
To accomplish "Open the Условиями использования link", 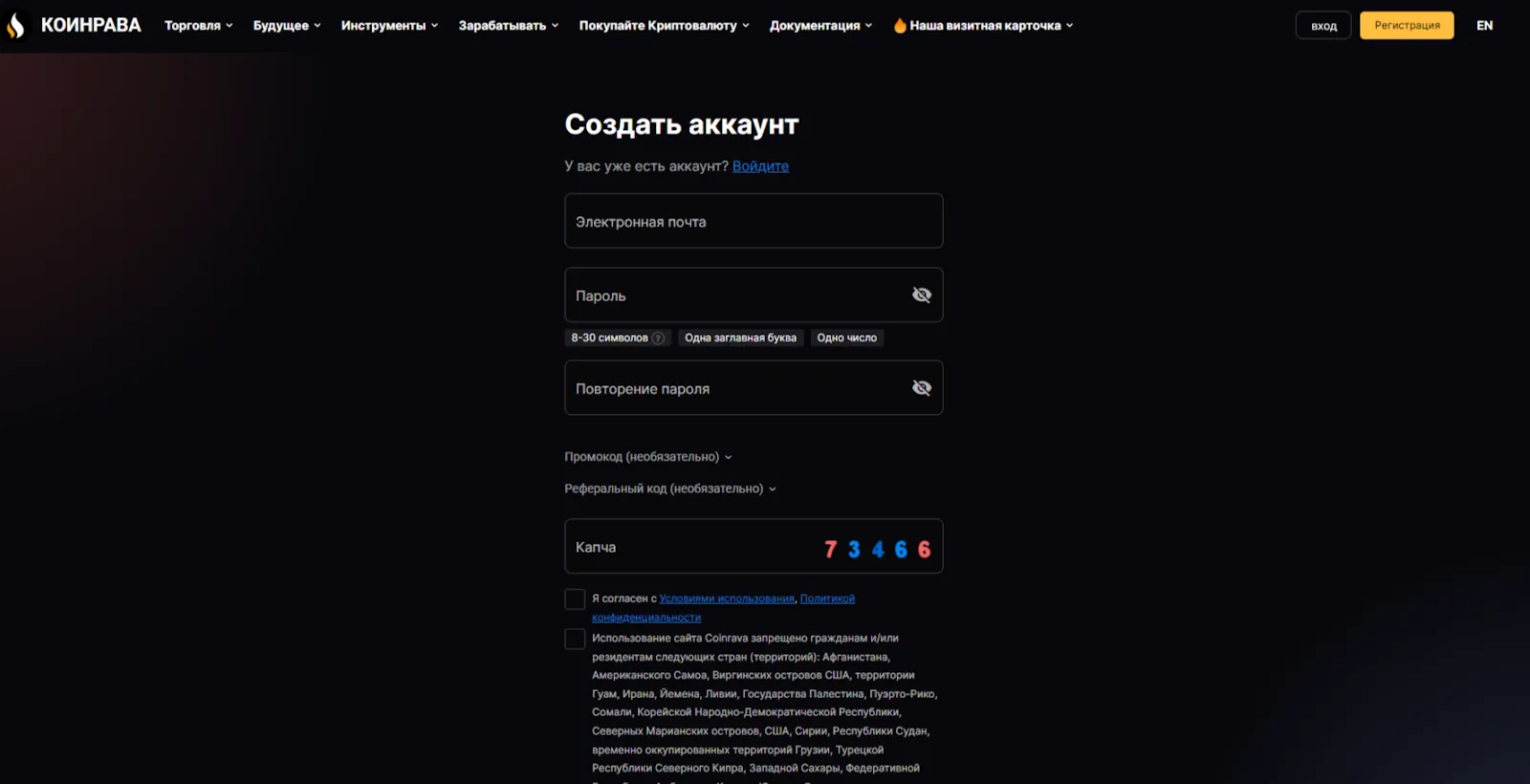I will (727, 599).
